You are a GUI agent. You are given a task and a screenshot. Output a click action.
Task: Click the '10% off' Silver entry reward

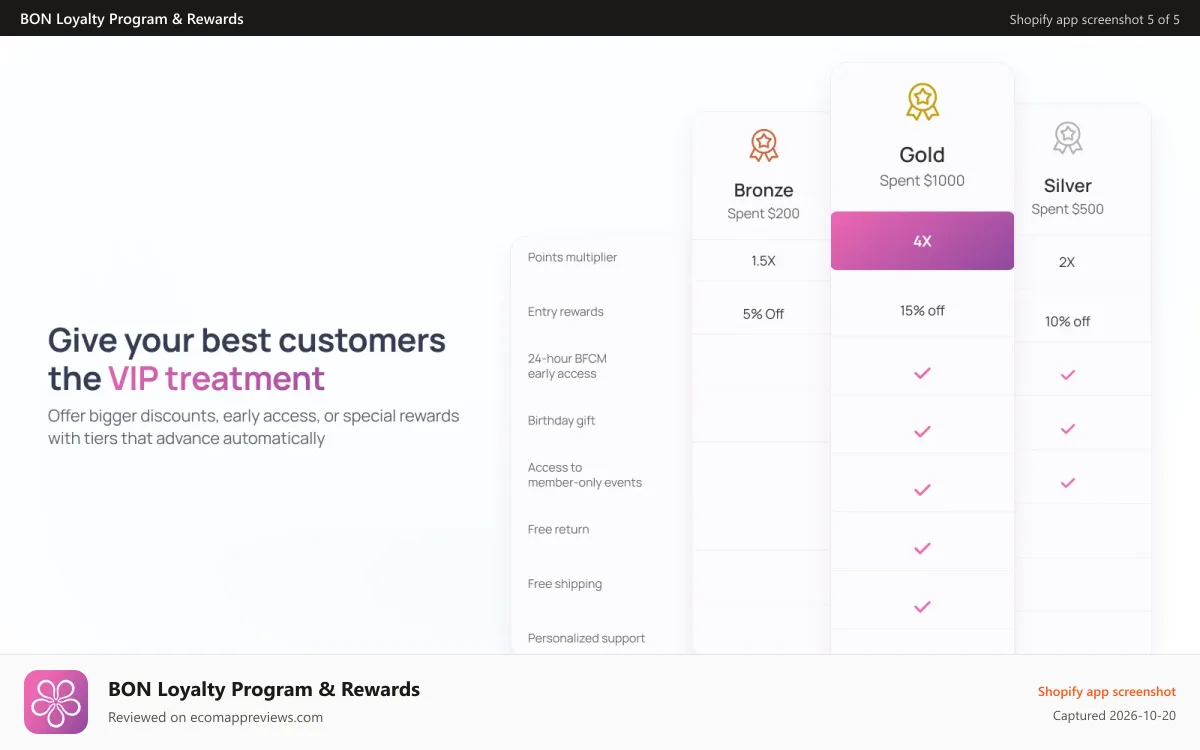(x=1068, y=322)
